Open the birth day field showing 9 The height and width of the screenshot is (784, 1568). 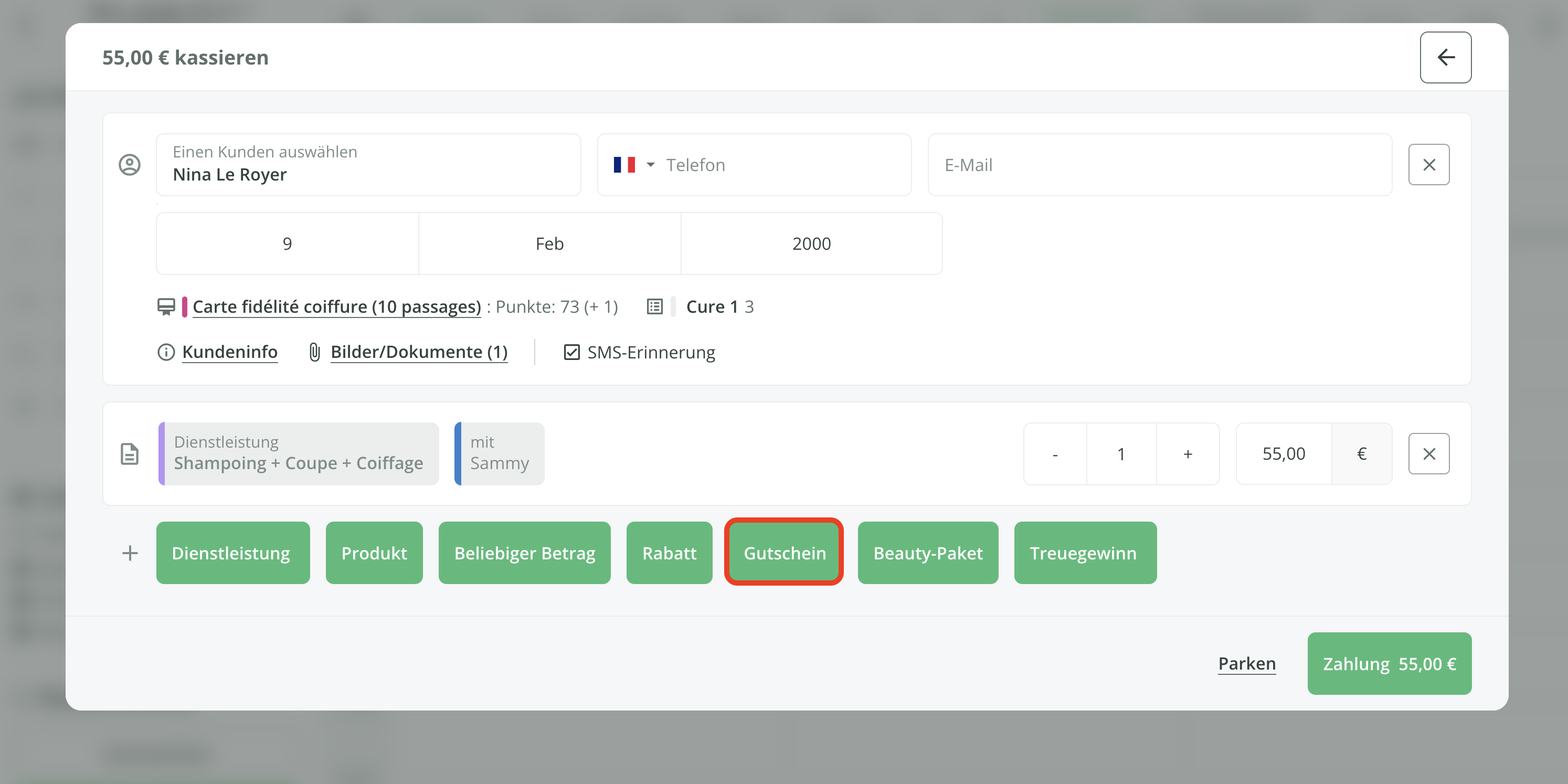287,243
